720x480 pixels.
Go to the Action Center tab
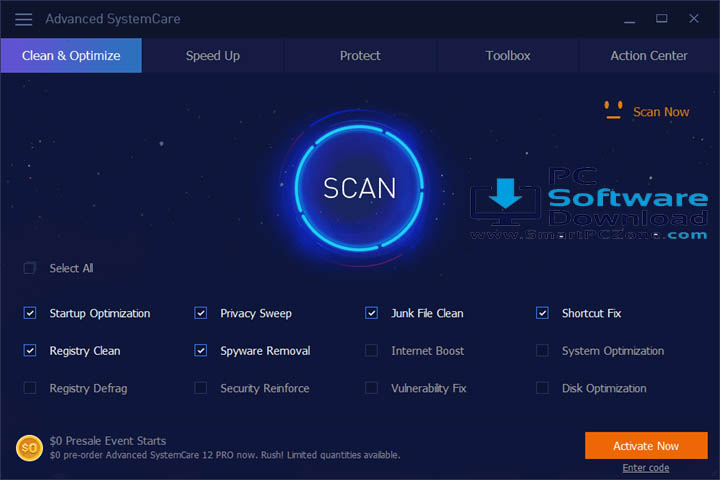pyautogui.click(x=649, y=56)
